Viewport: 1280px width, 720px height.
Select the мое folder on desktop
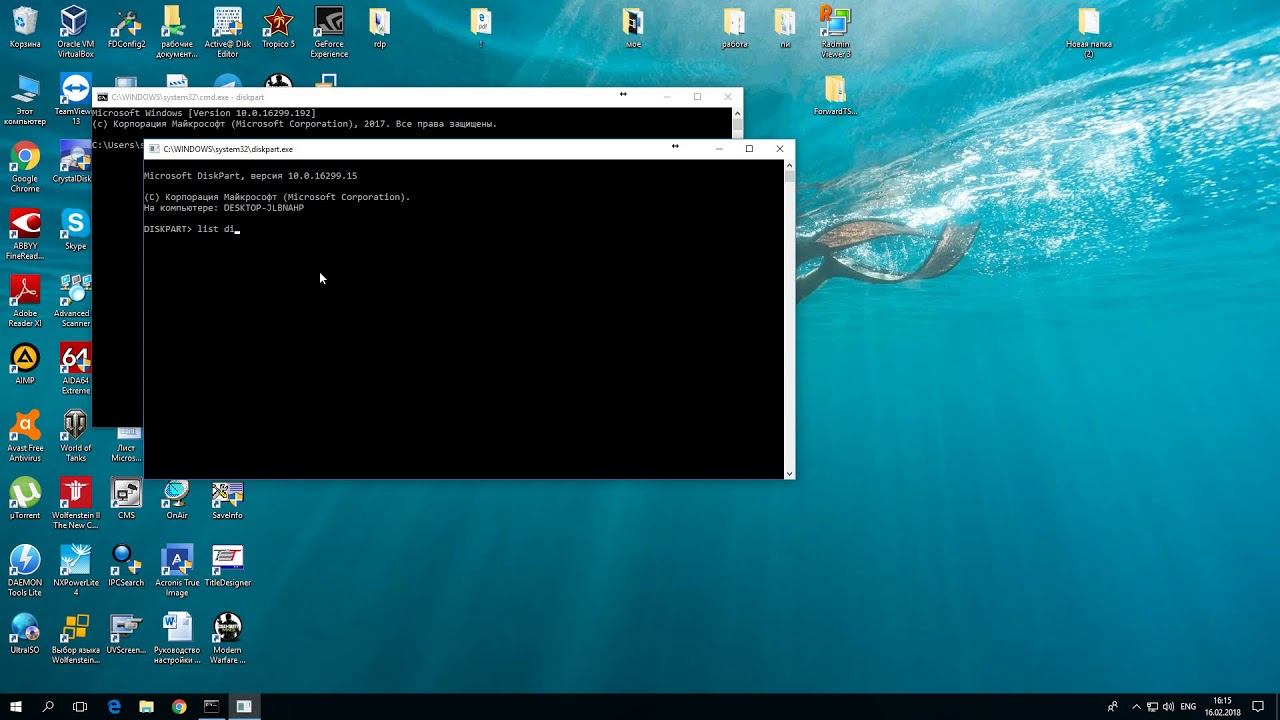tap(633, 28)
